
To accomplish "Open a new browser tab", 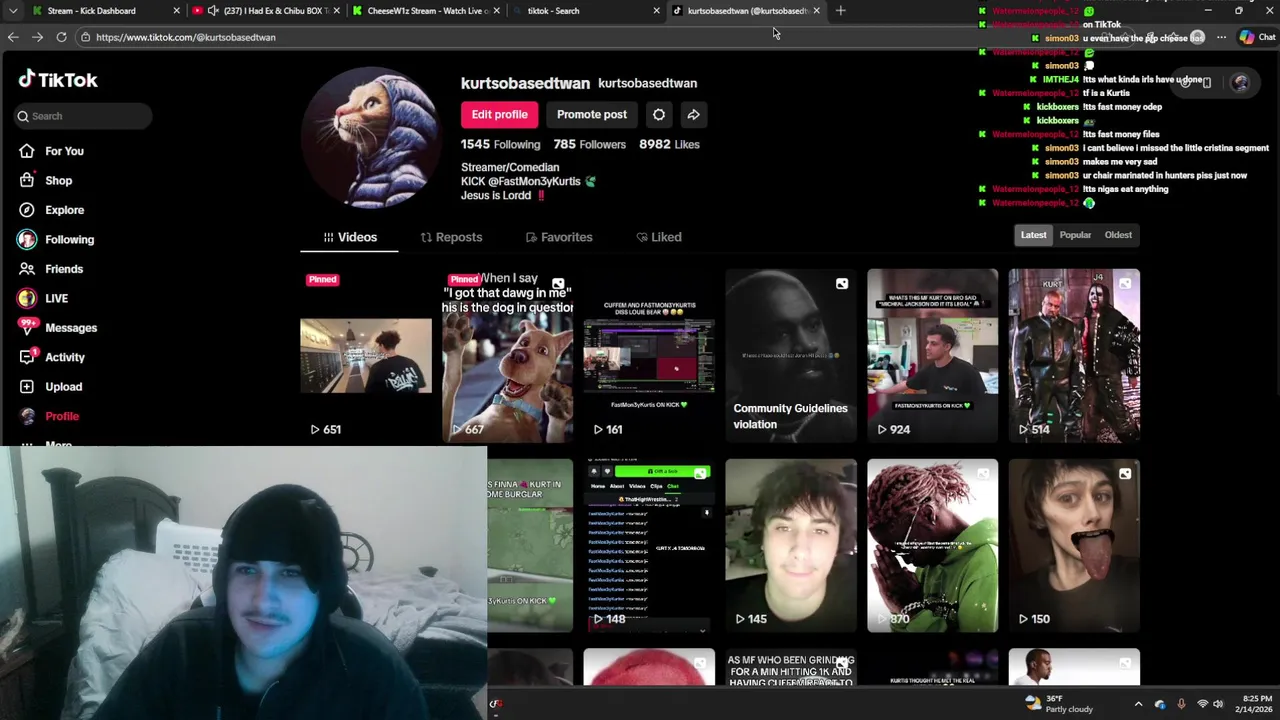I will pyautogui.click(x=840, y=11).
